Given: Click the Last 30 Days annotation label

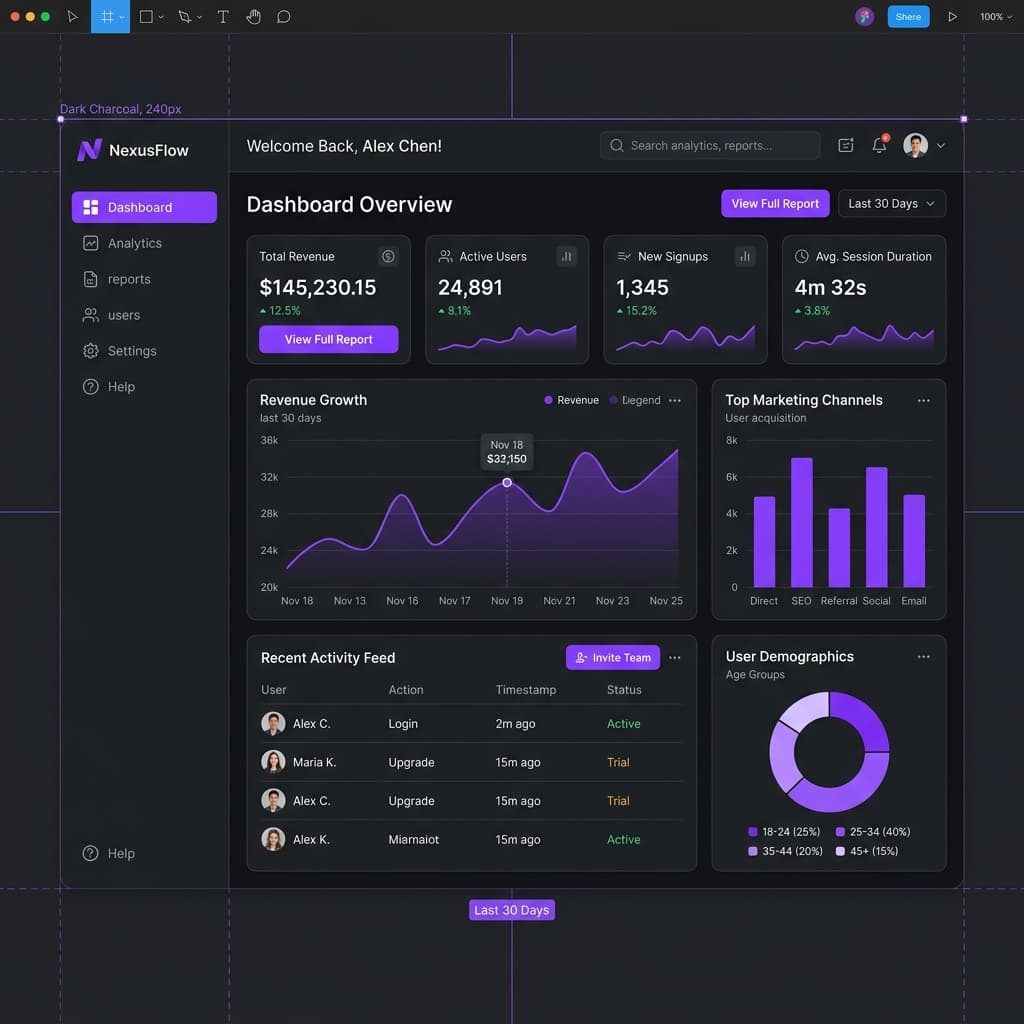Looking at the screenshot, I should 511,909.
